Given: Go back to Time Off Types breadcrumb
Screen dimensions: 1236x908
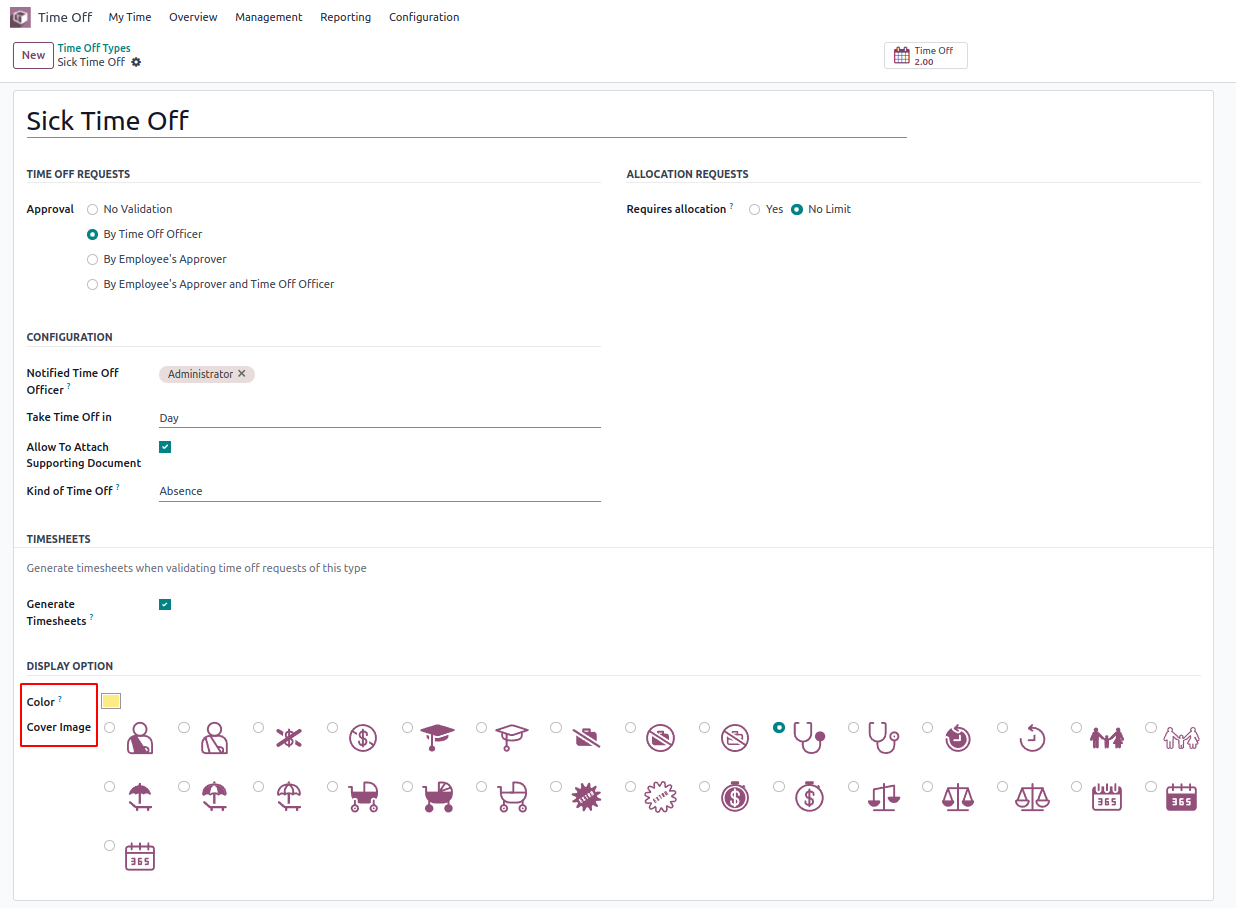Looking at the screenshot, I should coord(94,48).
